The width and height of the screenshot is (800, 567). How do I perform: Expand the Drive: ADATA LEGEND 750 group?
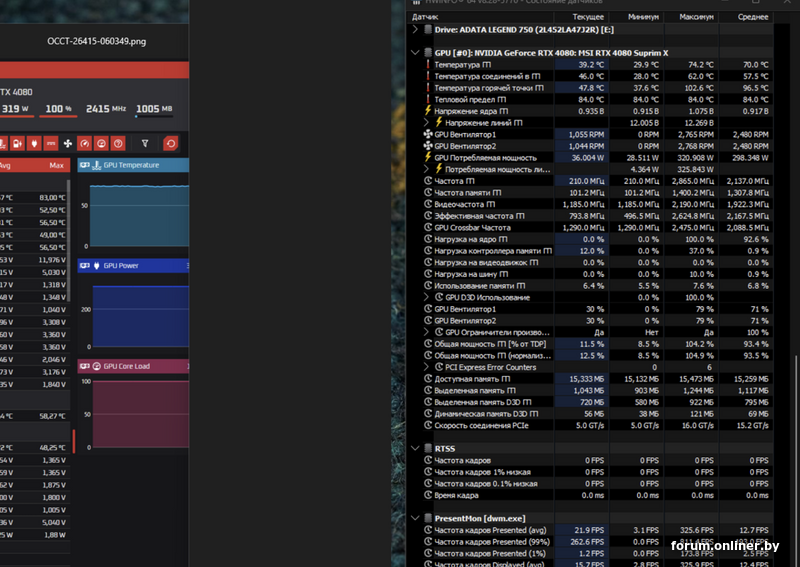click(x=415, y=30)
